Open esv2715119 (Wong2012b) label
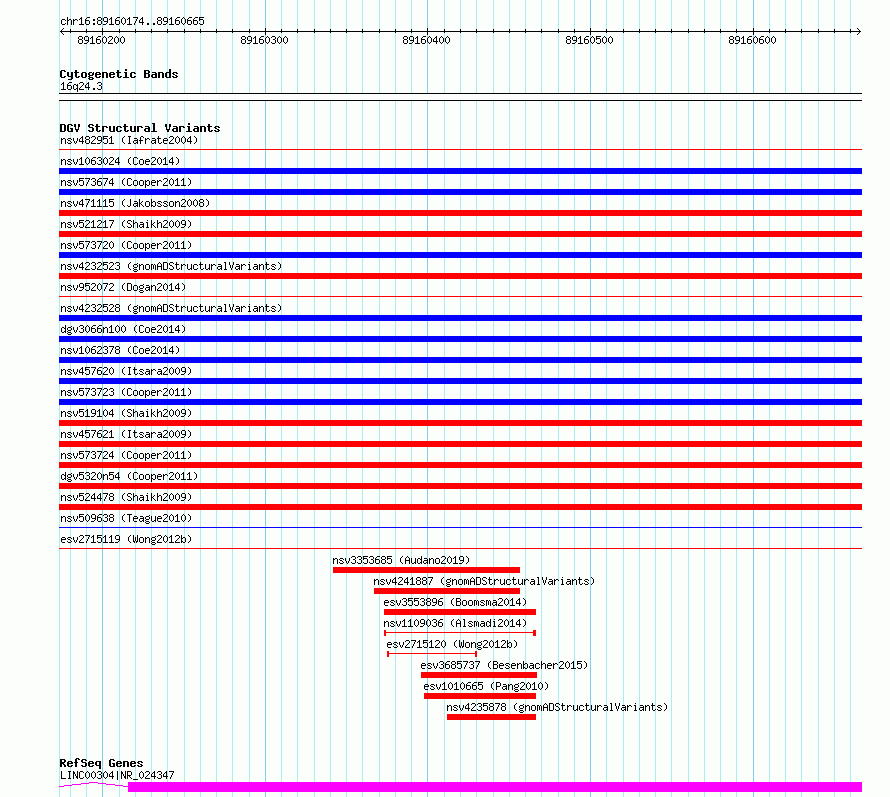 pyautogui.click(x=126, y=539)
